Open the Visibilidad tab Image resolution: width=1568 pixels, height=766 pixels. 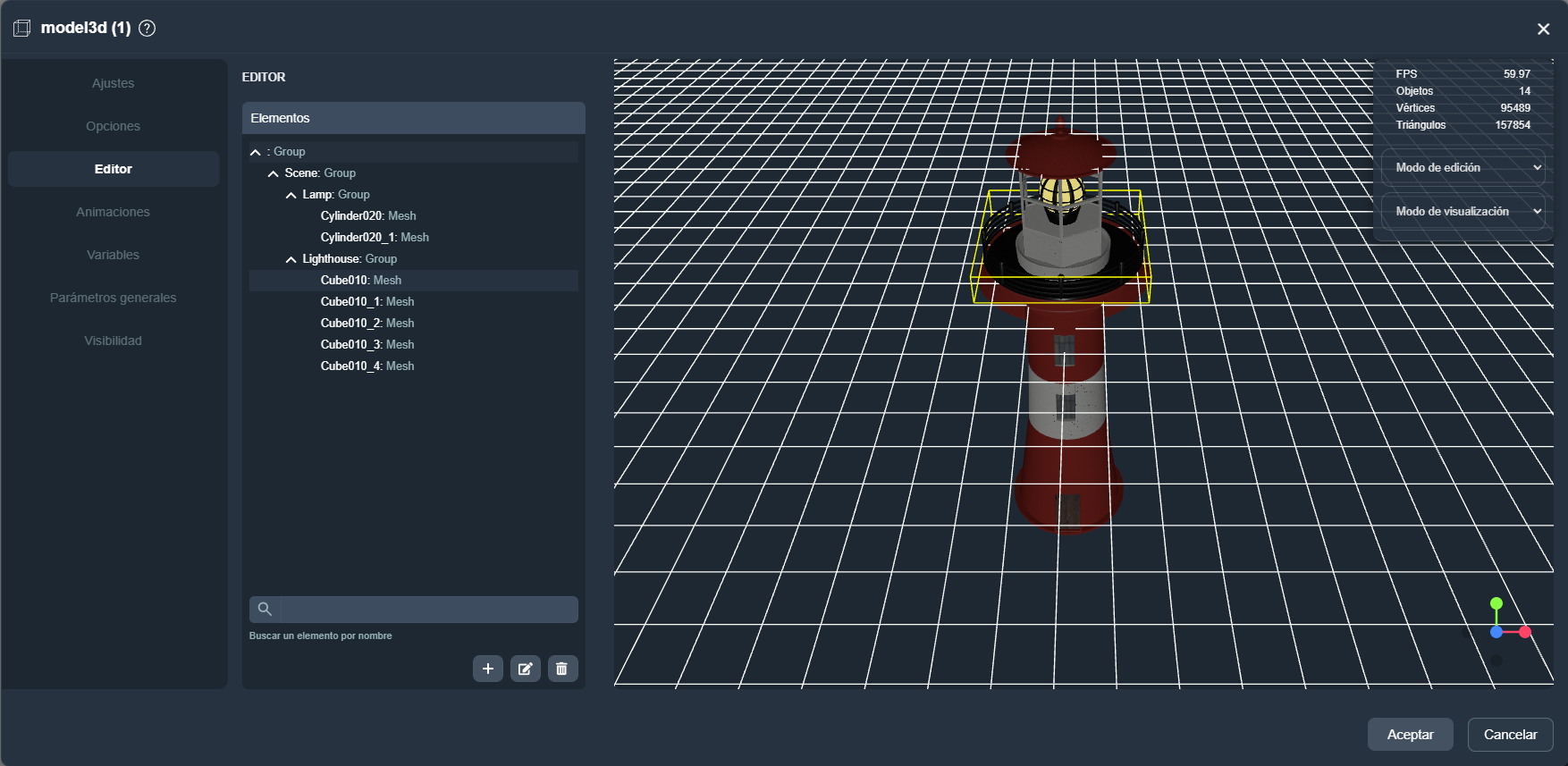[114, 341]
